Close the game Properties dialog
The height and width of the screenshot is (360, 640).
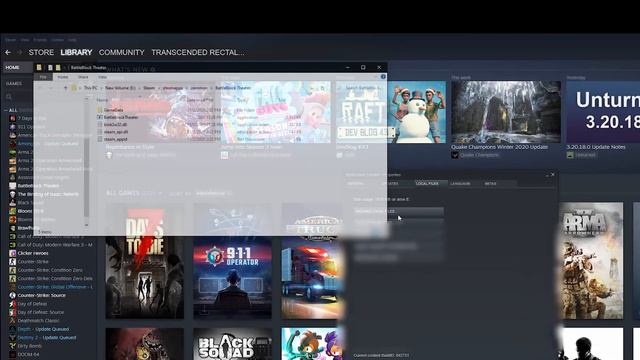click(x=553, y=174)
